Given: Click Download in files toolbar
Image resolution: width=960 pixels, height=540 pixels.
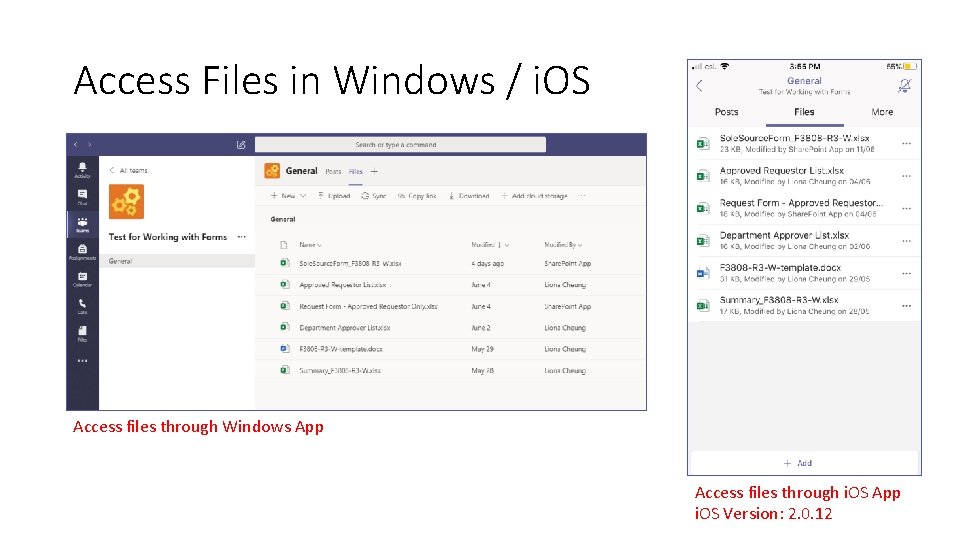Looking at the screenshot, I should (469, 196).
